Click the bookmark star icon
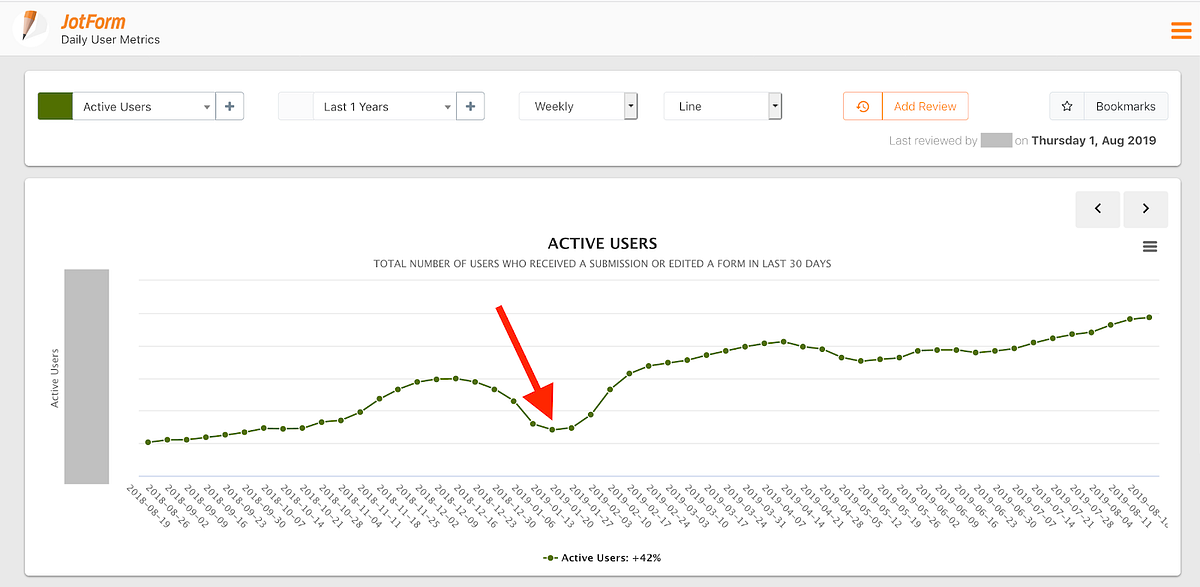Screen dimensions: 1200x587 click(x=1067, y=106)
